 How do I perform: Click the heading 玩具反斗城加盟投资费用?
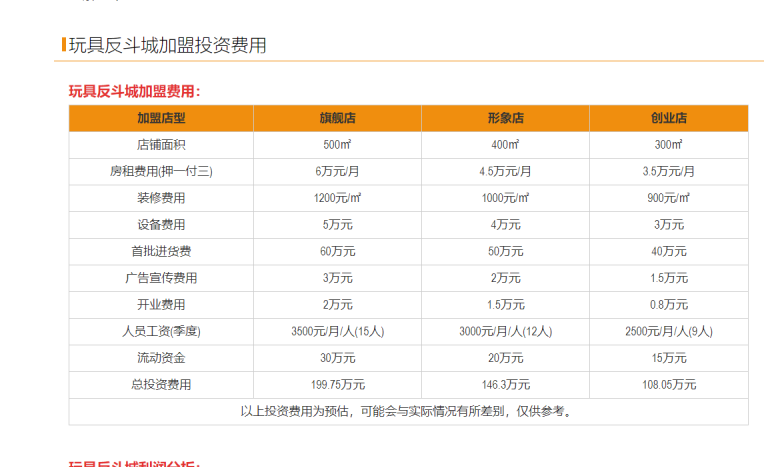(x=167, y=45)
